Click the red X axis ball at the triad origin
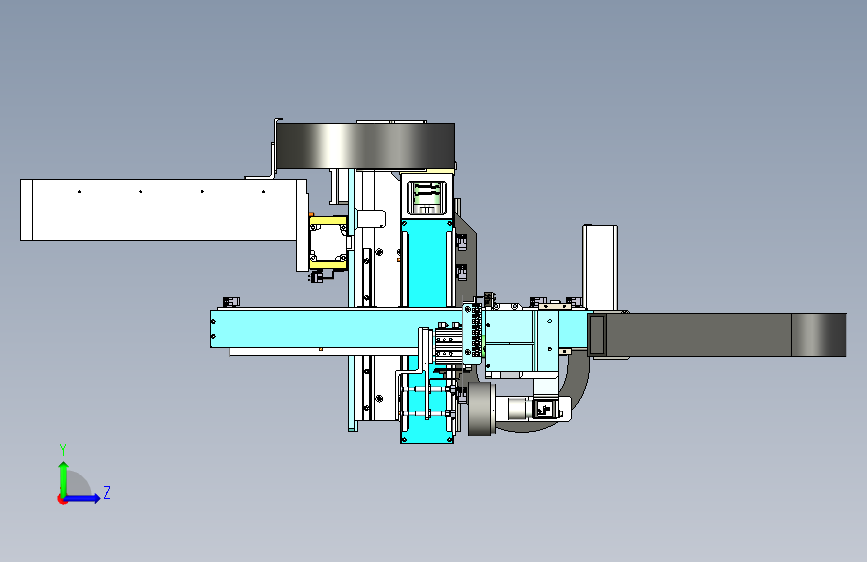Image resolution: width=867 pixels, height=562 pixels. tap(62, 499)
